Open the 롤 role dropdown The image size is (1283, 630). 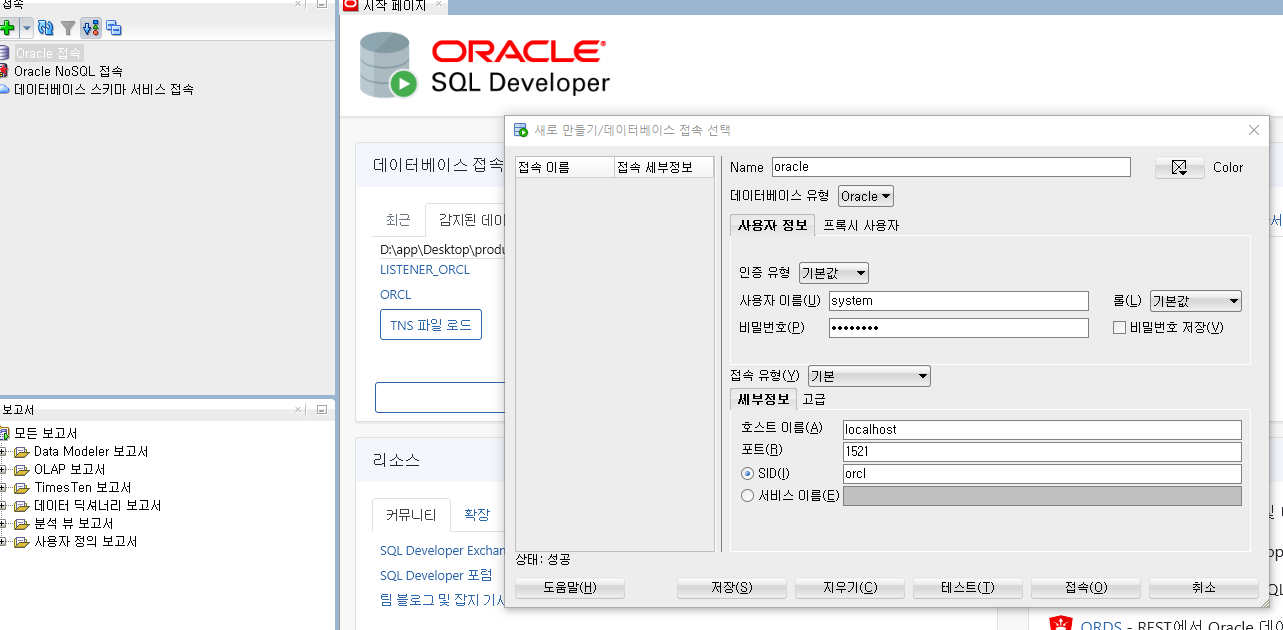[1196, 301]
